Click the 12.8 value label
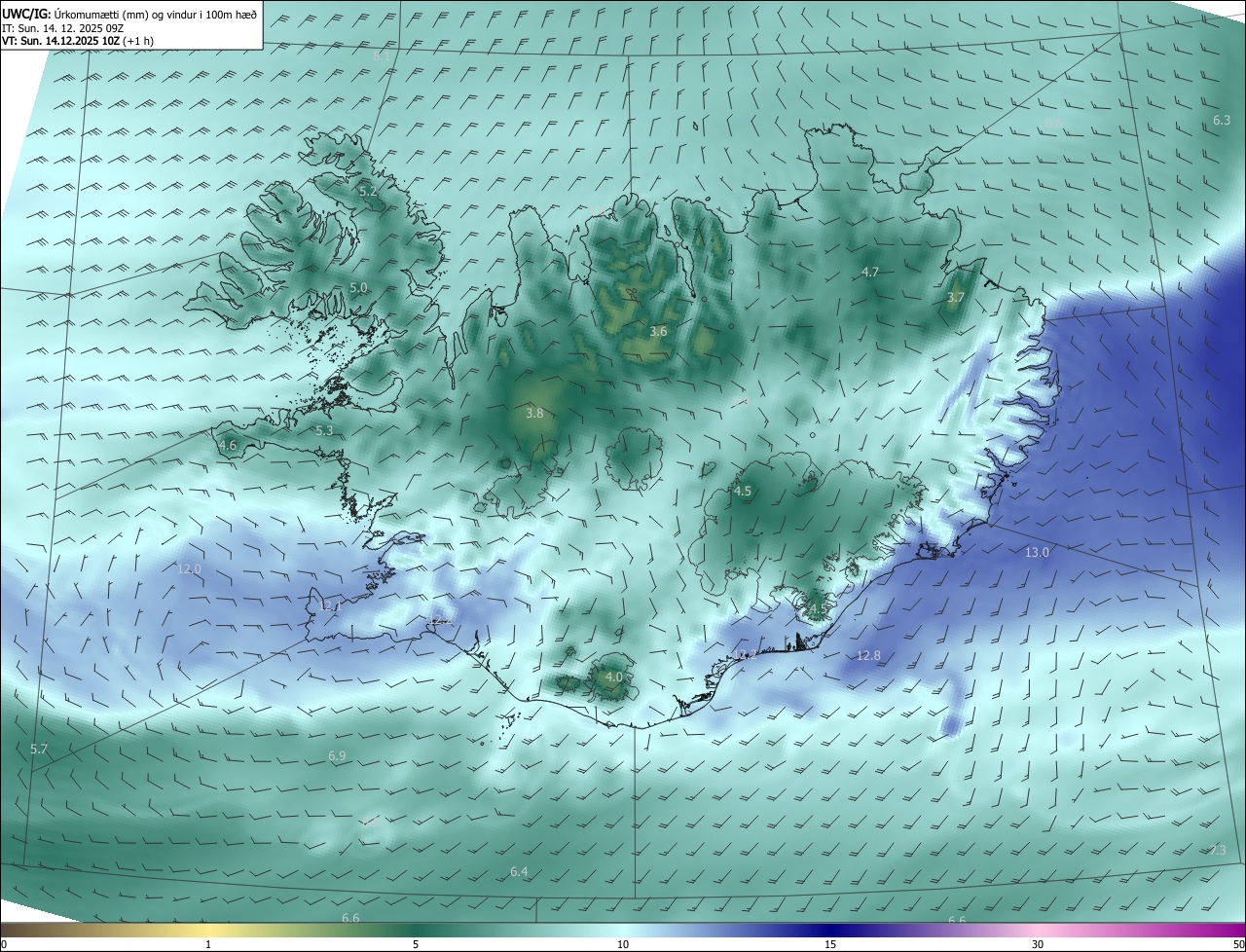The image size is (1246, 952). pyautogui.click(x=868, y=656)
